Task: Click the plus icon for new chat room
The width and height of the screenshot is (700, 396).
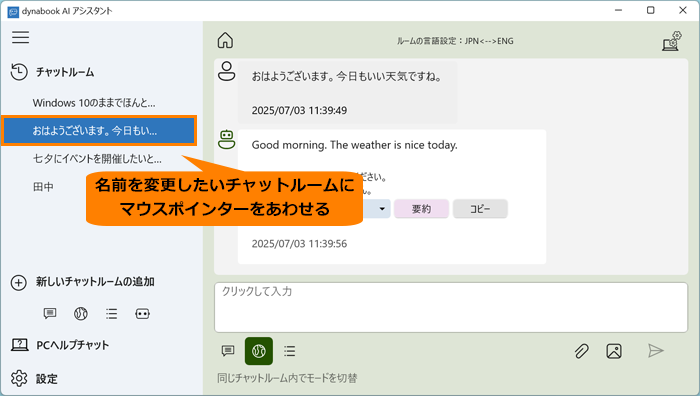Action: 19,283
